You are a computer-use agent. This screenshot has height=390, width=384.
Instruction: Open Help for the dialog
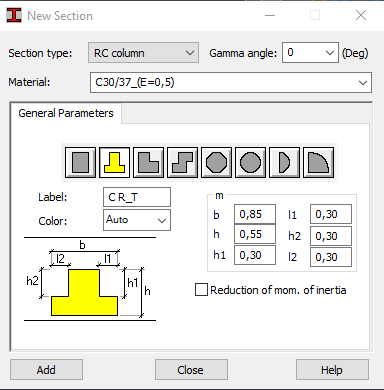tap(332, 369)
